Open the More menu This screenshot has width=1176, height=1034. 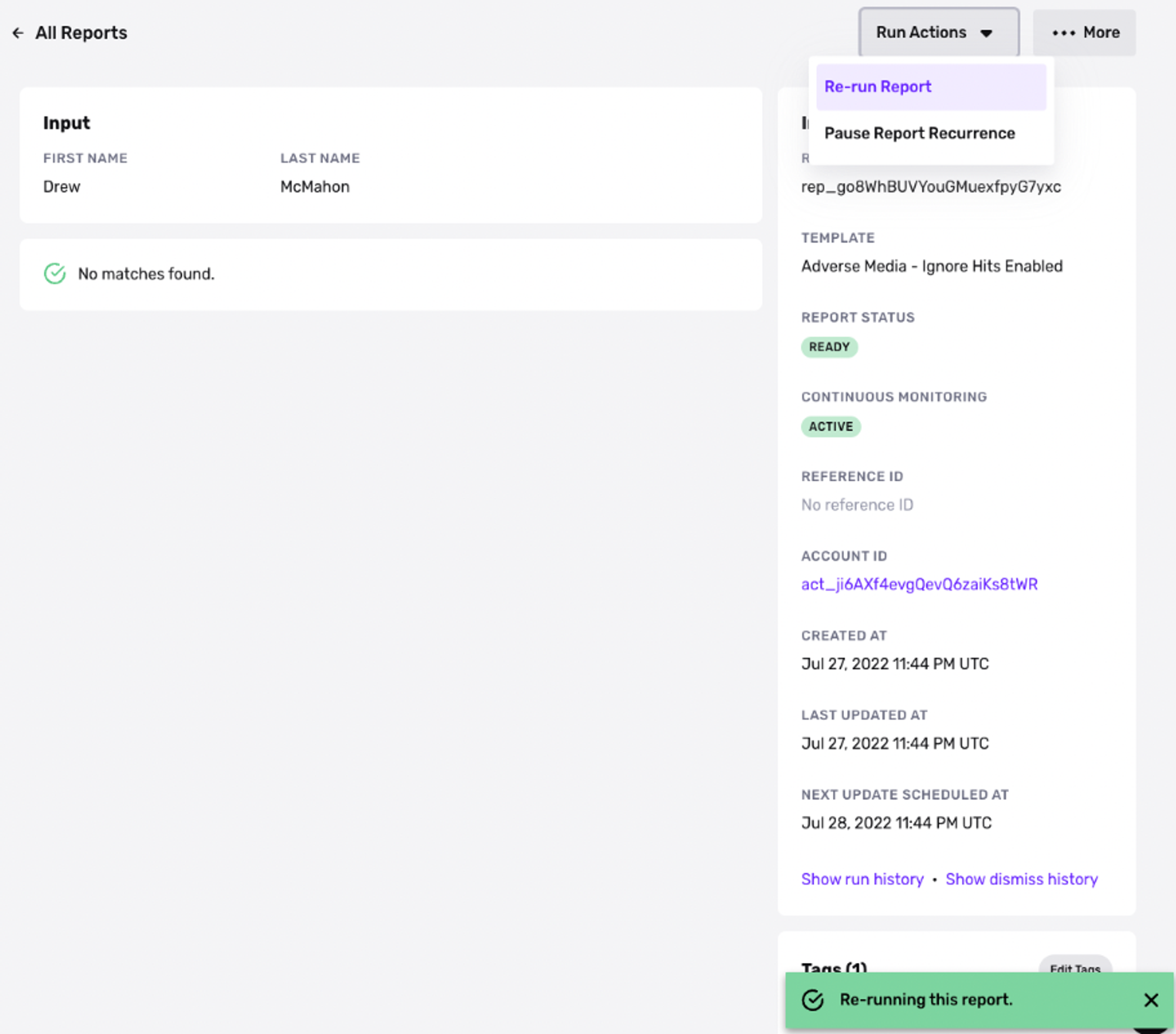(1084, 32)
